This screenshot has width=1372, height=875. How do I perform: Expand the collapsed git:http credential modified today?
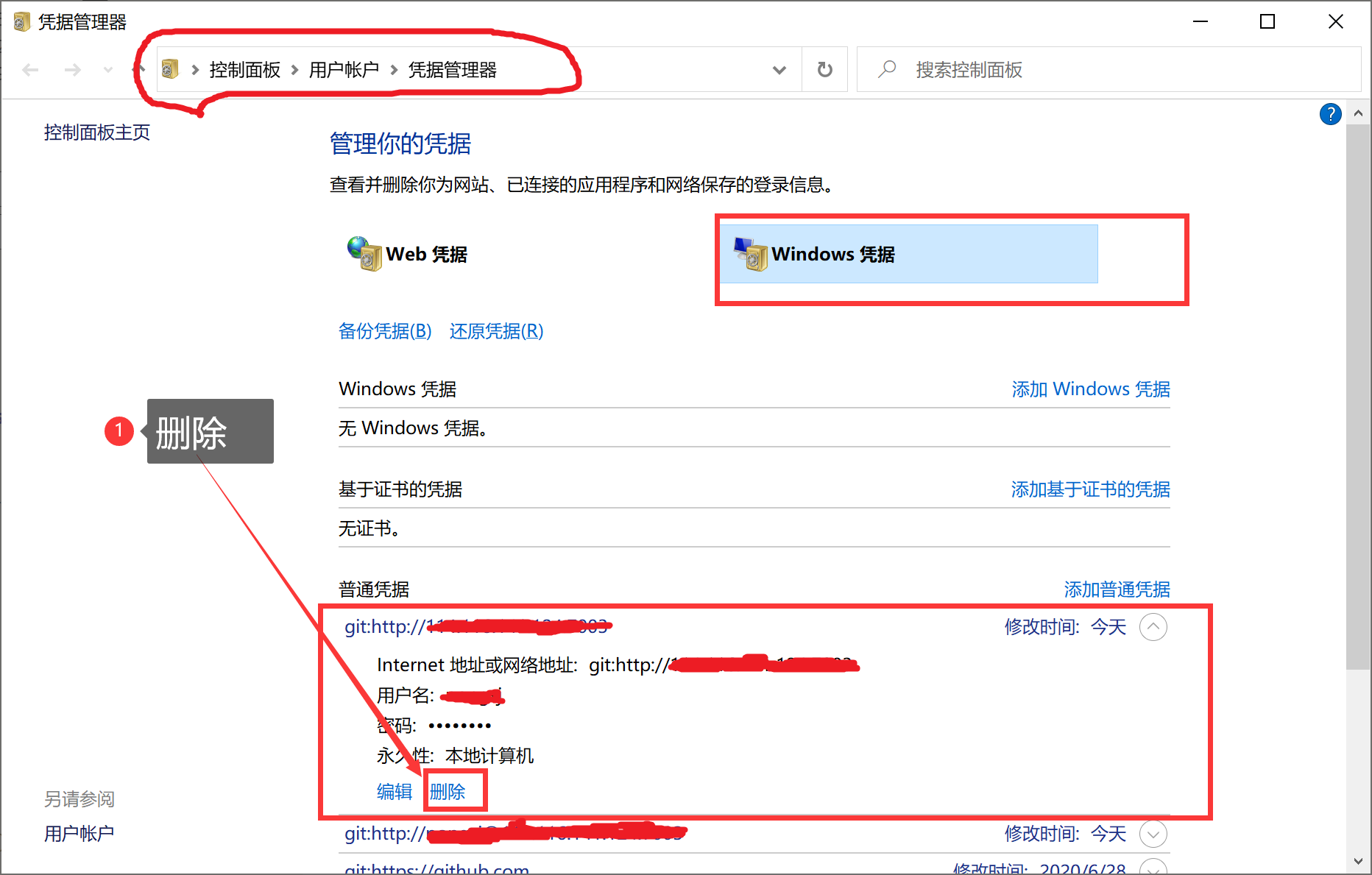[x=1153, y=834]
